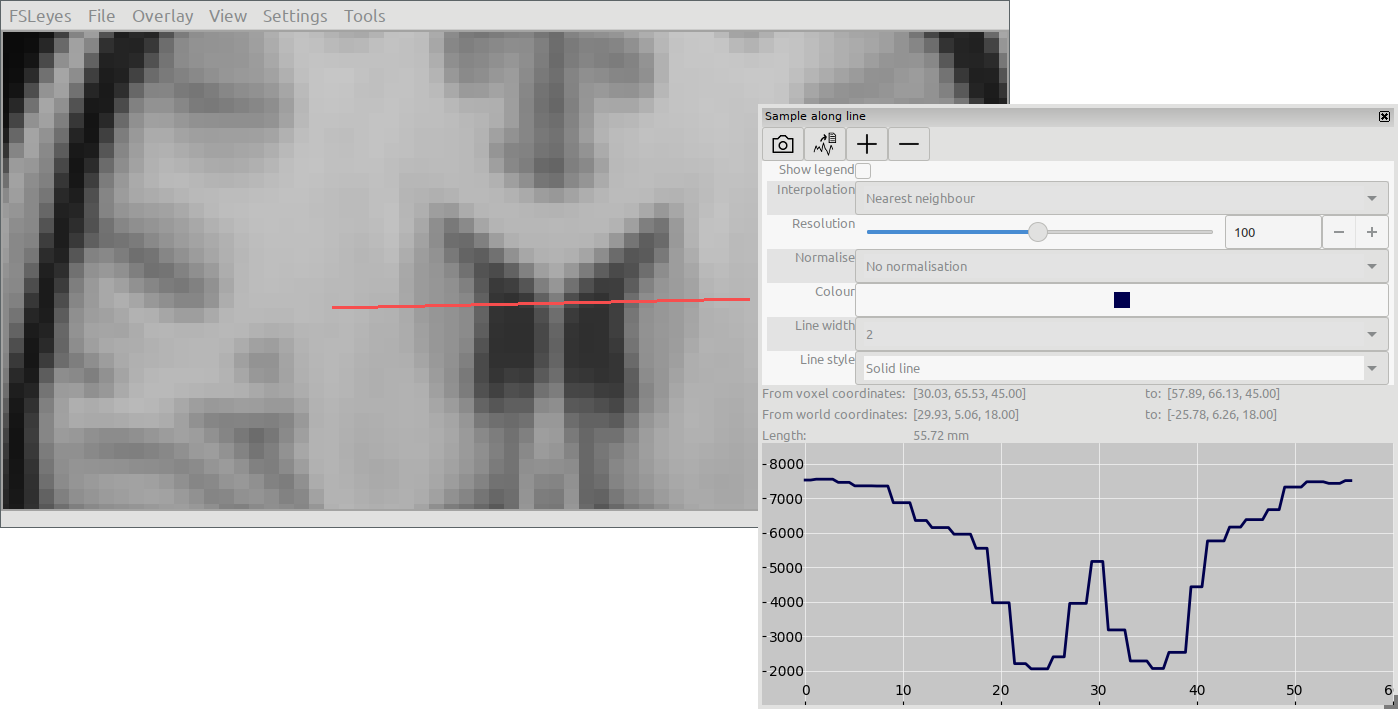Screen dimensions: 1398x709
Task: Increase Resolution with the plus stepper
Action: pyautogui.click(x=1371, y=232)
